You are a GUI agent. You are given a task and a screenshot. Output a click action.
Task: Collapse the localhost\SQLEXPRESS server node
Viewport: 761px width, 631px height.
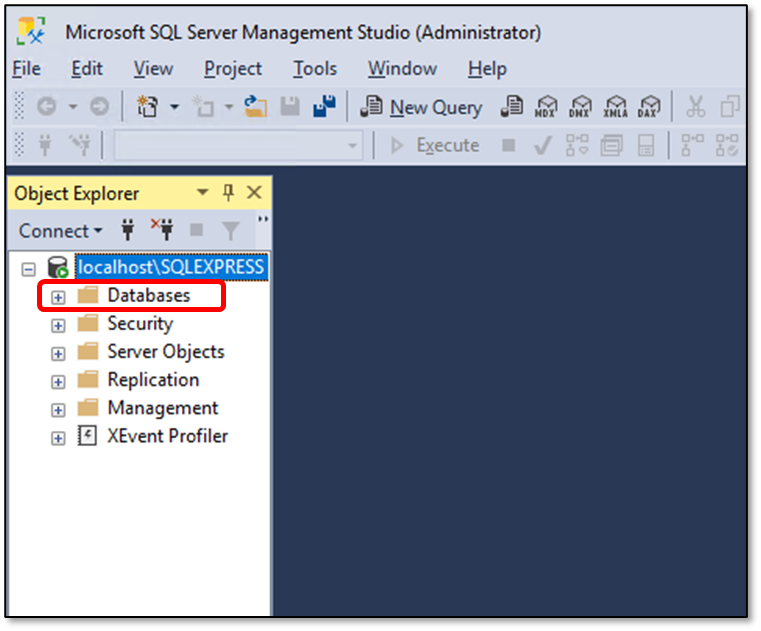point(29,269)
